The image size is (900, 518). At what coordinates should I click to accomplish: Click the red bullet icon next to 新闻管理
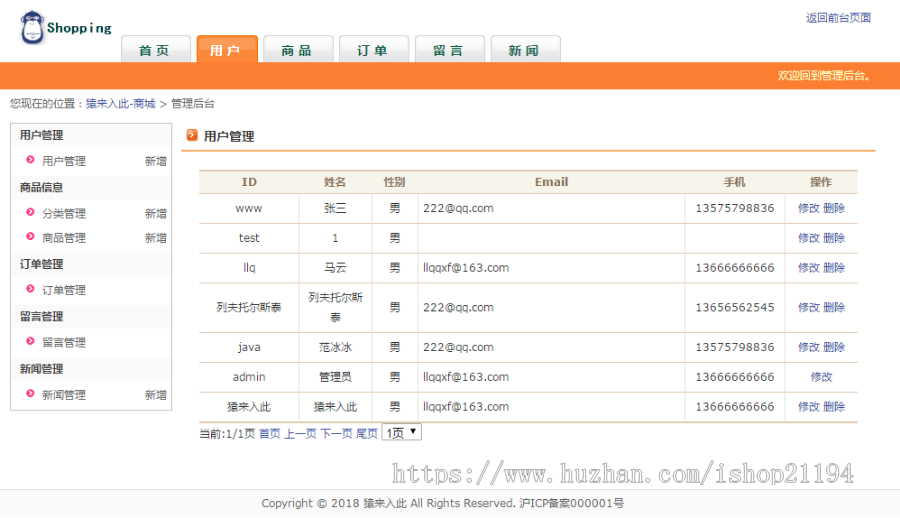point(30,394)
